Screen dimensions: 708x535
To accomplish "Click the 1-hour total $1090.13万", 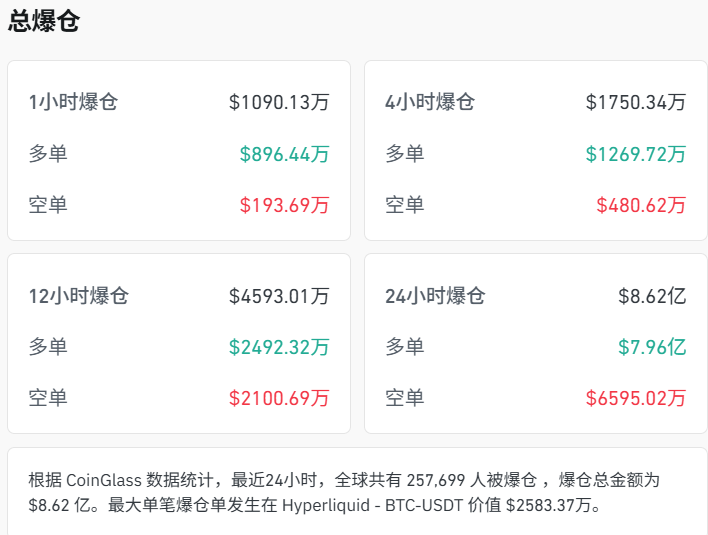I will pyautogui.click(x=279, y=102).
